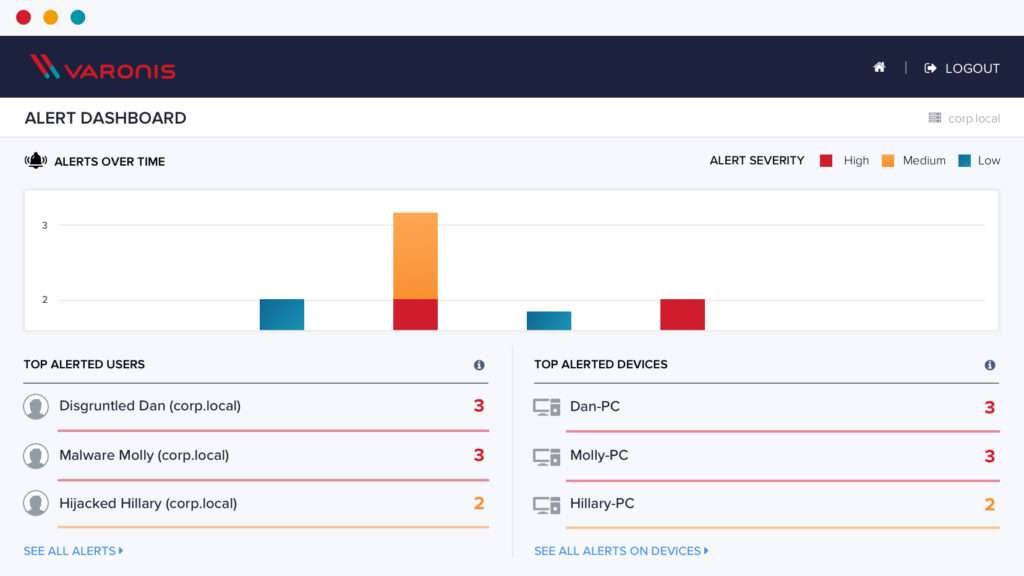Select the orange Medium bar in chart
This screenshot has width=1024, height=576.
(x=415, y=255)
